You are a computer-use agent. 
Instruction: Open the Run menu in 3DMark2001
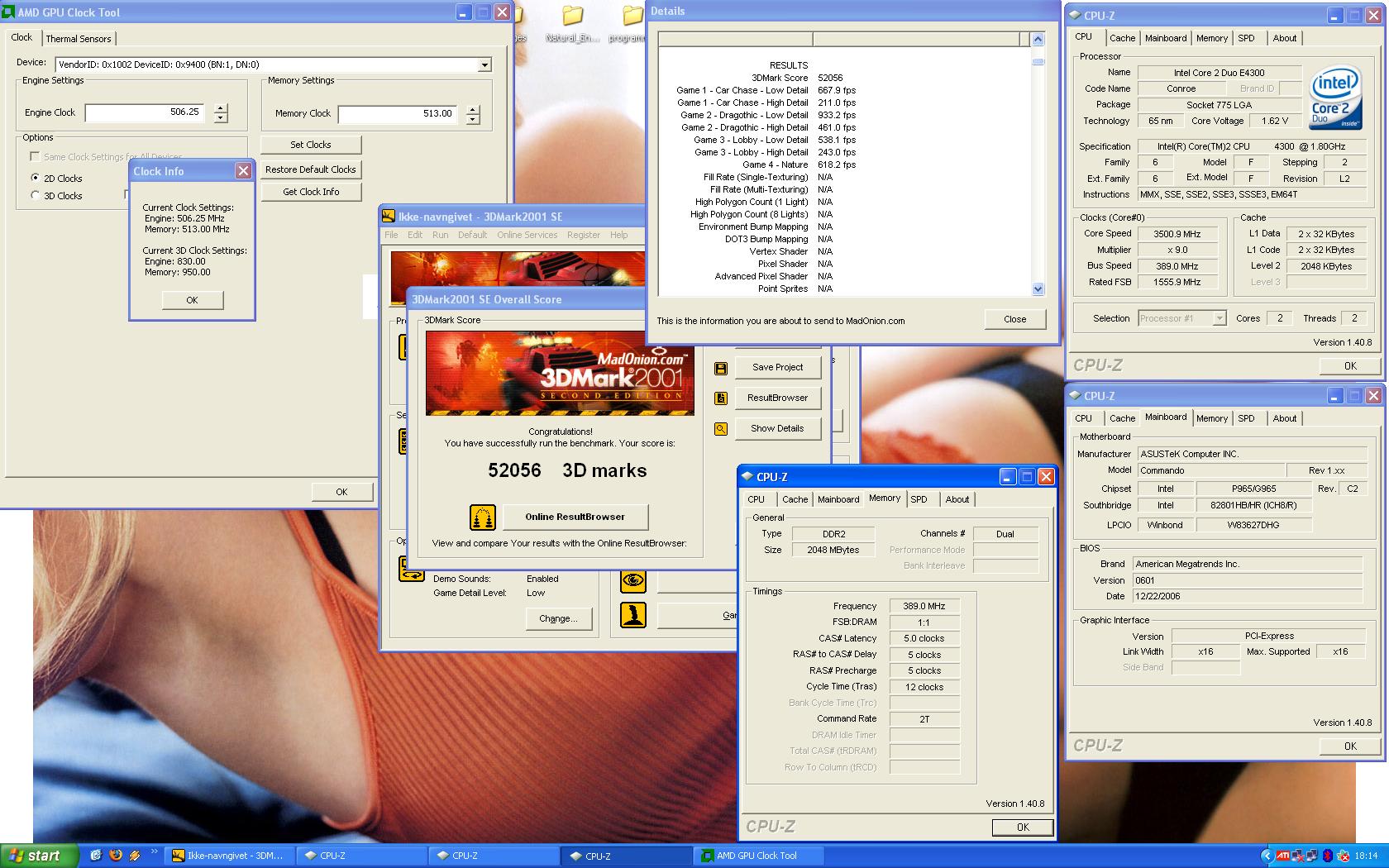point(440,235)
